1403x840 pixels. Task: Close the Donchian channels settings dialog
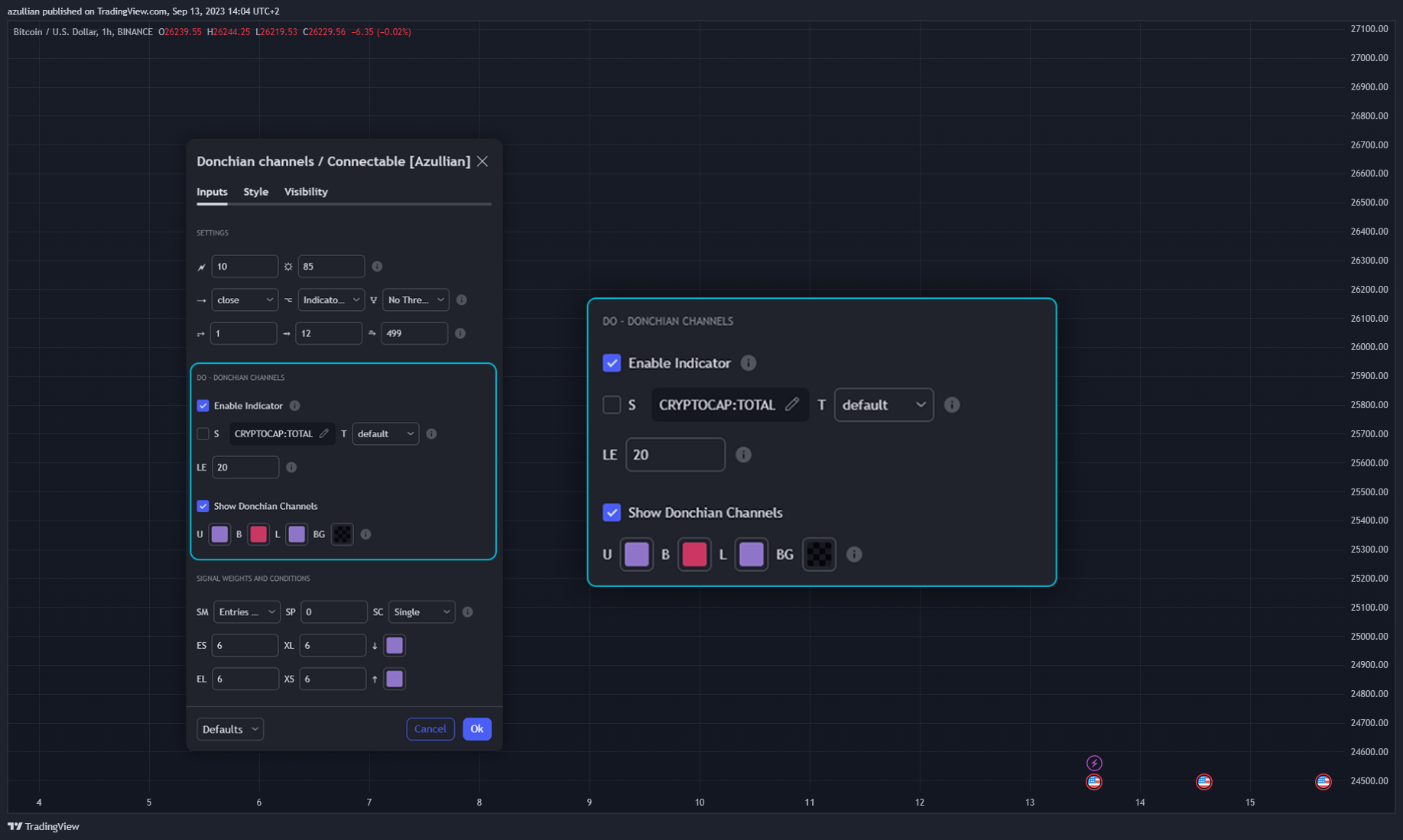tap(482, 161)
